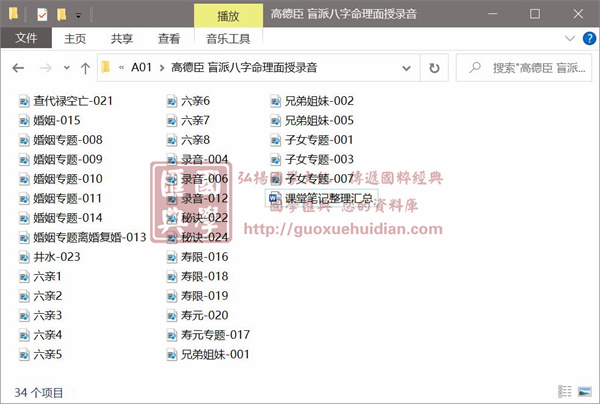
Task: Select the file 子女专题-001
Action: click(312, 140)
